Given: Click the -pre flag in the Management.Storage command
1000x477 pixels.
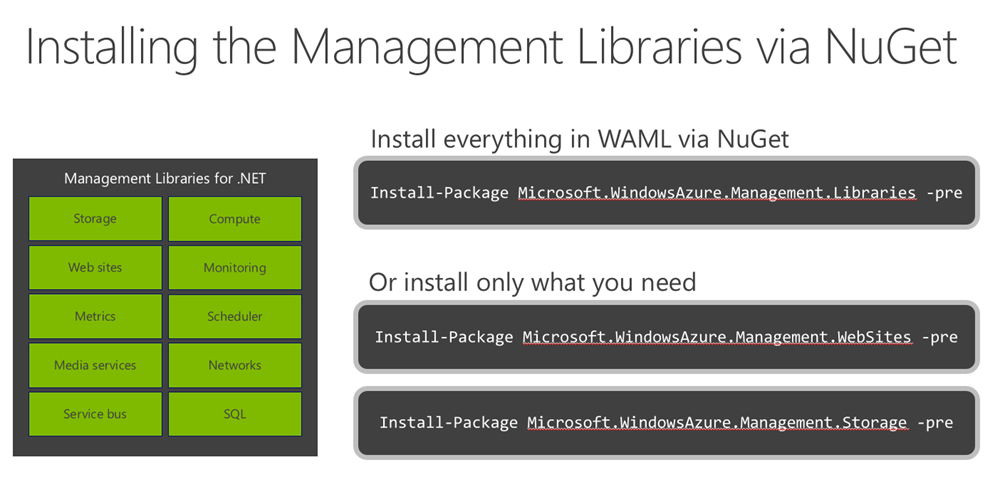Looking at the screenshot, I should click(934, 423).
